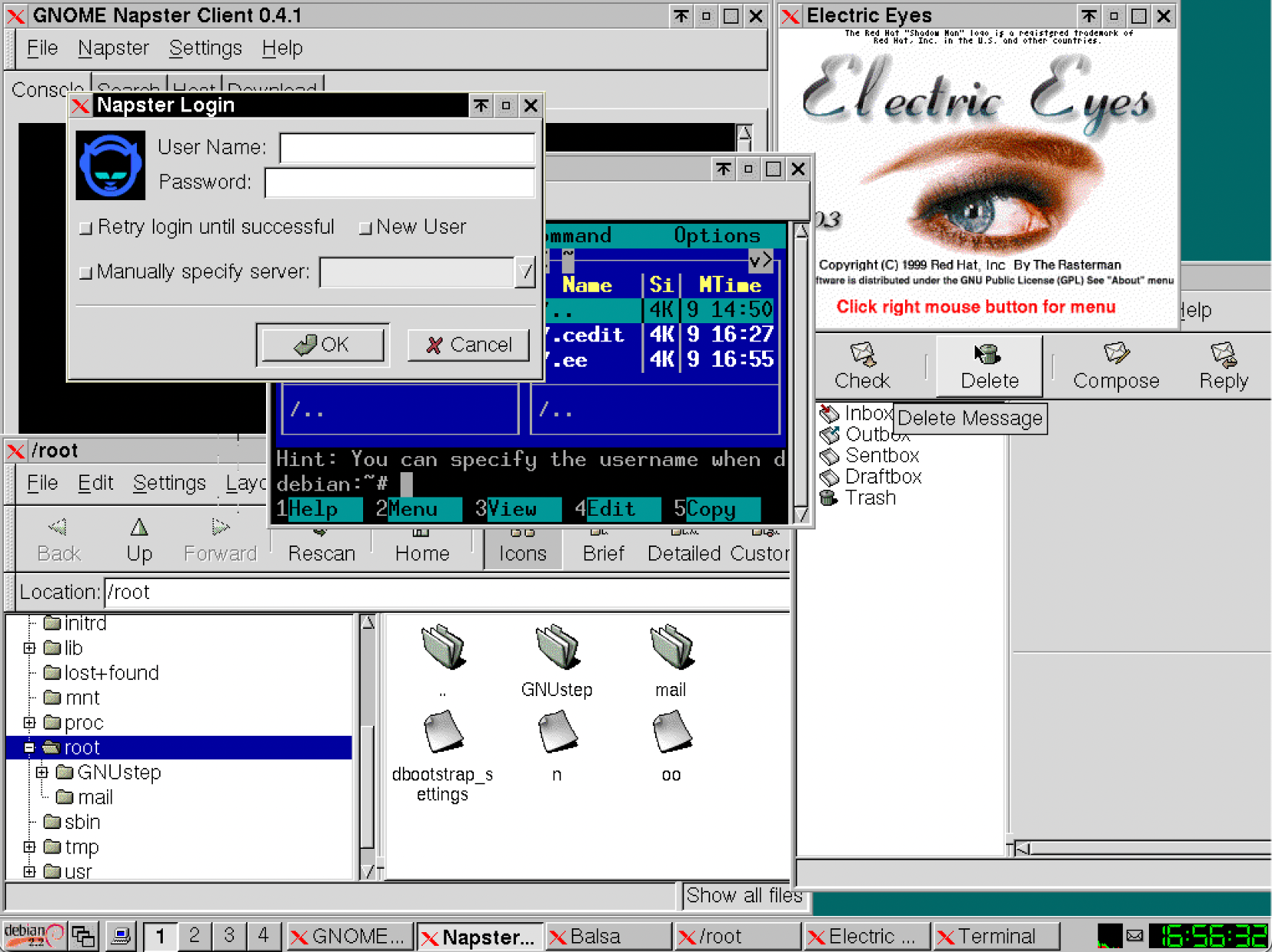The width and height of the screenshot is (1272, 952).
Task: Open the GNUstep folder icon
Action: point(556,647)
